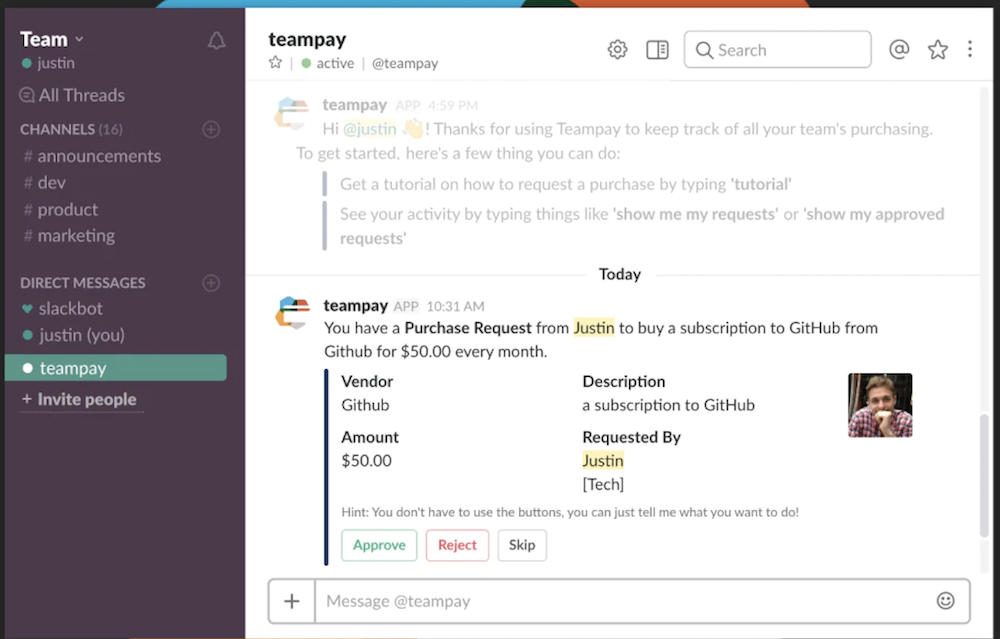This screenshot has height=639, width=1000.
Task: Click the 4:59 PM timestamp
Action: point(453,105)
